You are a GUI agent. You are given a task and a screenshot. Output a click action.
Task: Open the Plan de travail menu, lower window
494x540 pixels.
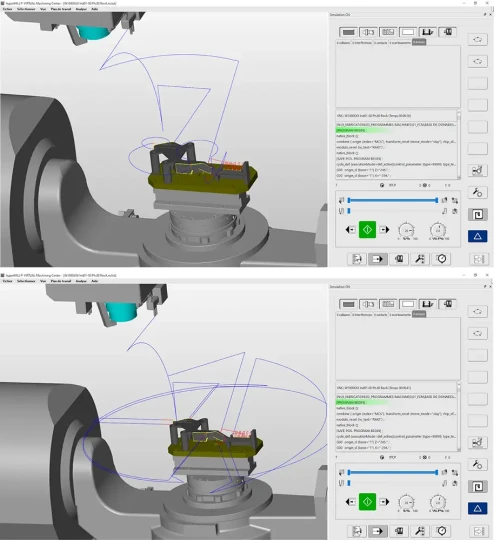coord(61,281)
